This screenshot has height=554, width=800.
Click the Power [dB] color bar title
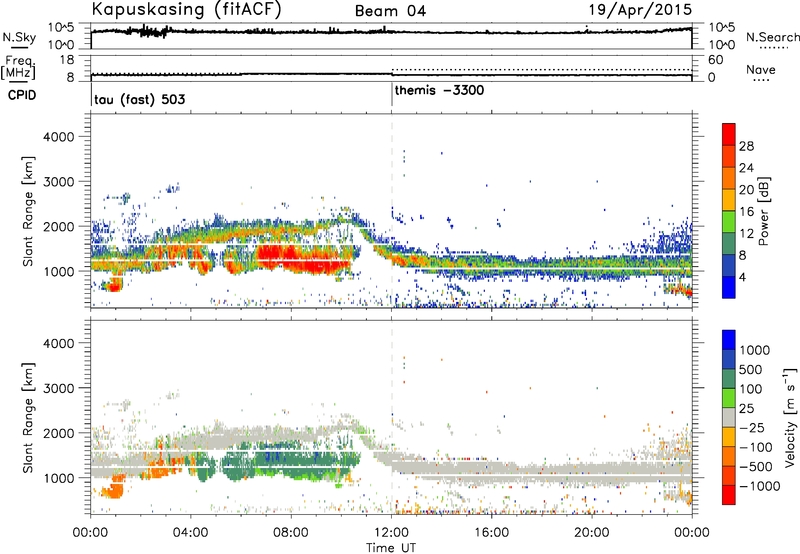click(763, 211)
